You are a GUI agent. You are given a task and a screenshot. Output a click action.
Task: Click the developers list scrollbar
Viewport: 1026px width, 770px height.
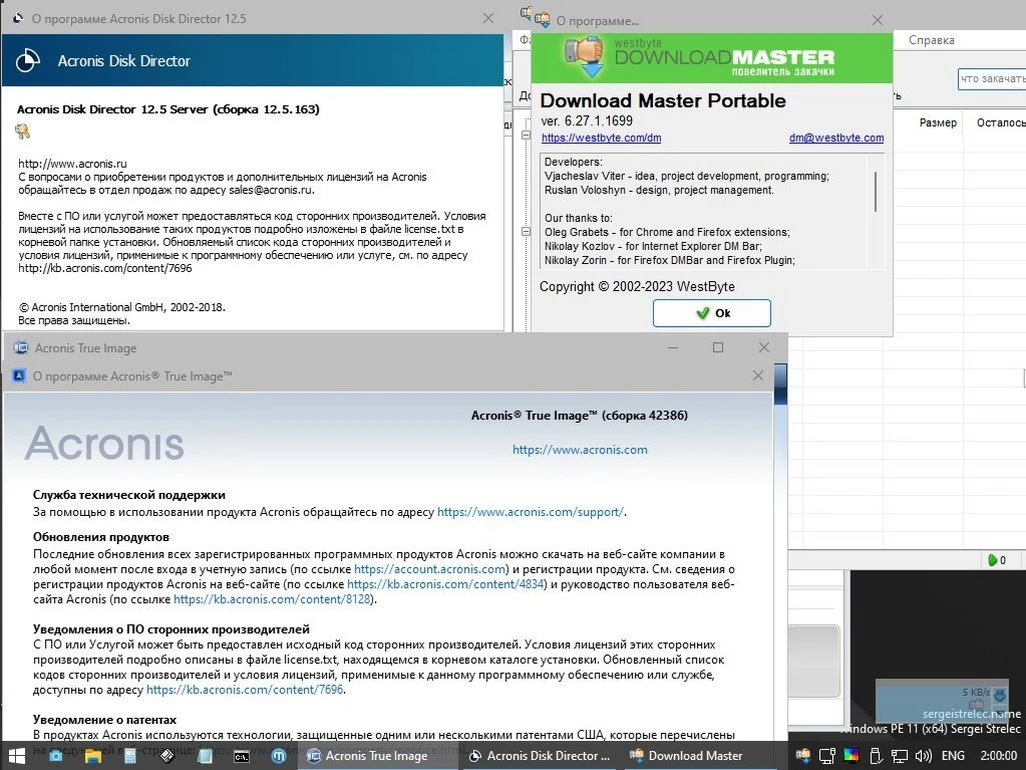click(x=876, y=190)
